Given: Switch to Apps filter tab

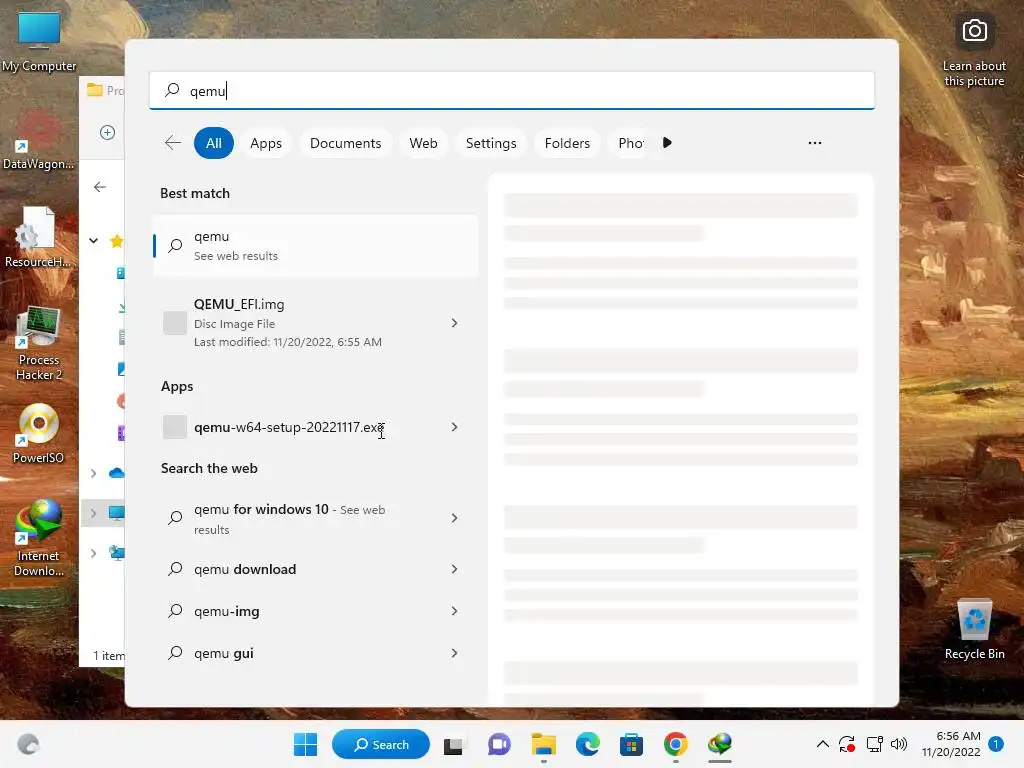Looking at the screenshot, I should coord(266,143).
